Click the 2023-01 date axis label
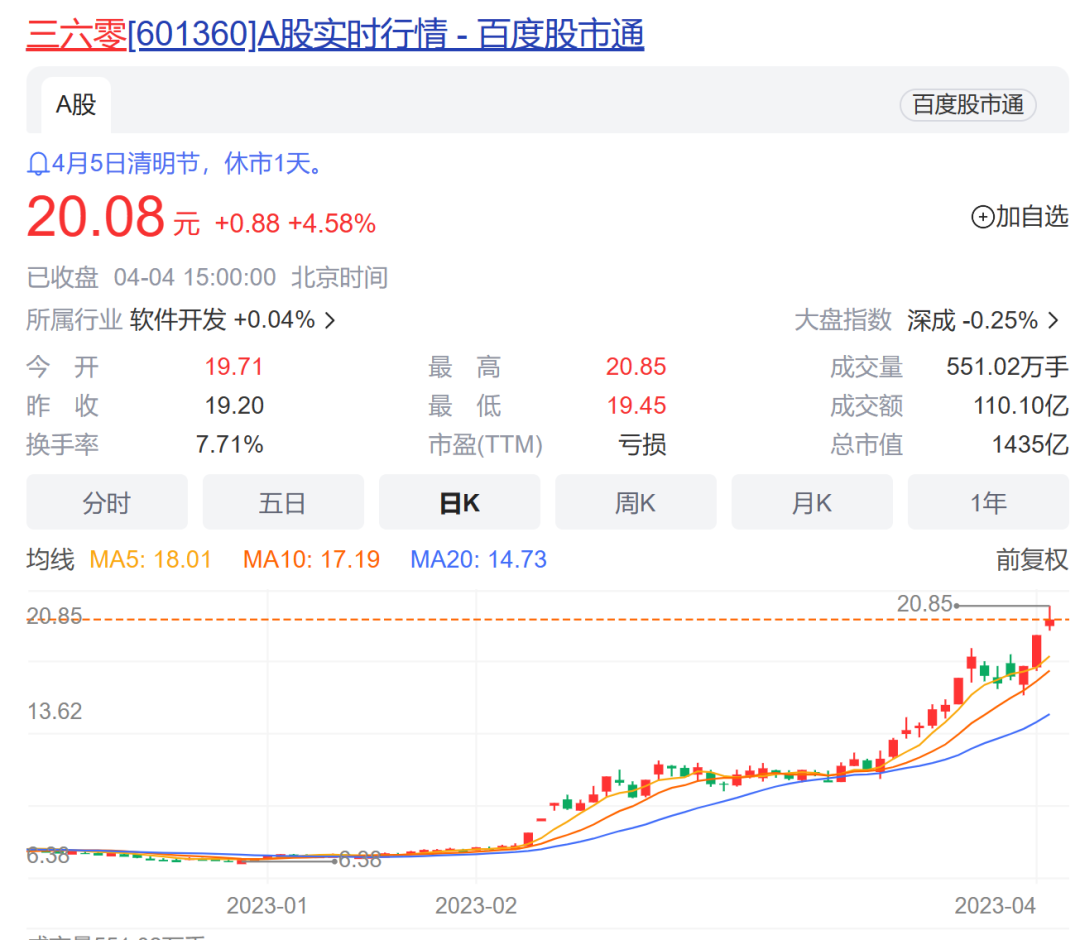The height and width of the screenshot is (940, 1080). (267, 906)
